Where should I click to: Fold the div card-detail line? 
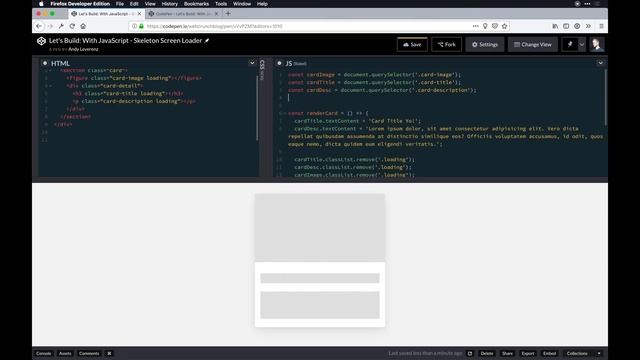pyautogui.click(x=50, y=86)
